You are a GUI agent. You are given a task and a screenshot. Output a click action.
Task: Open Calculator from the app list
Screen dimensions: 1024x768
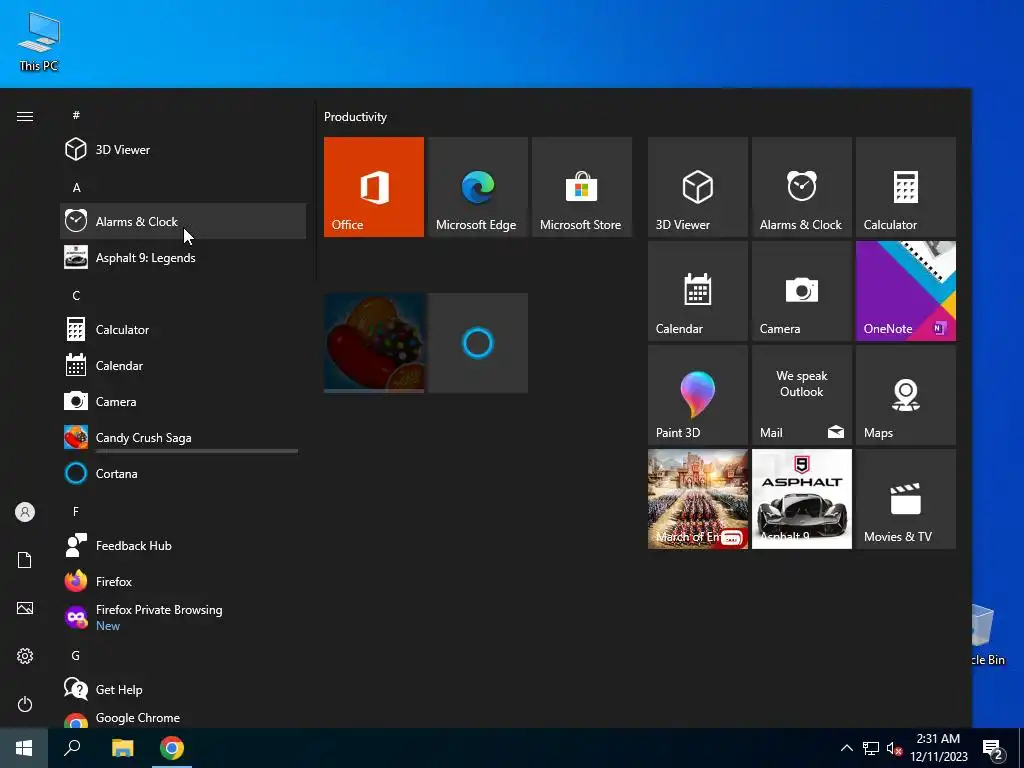click(183, 329)
